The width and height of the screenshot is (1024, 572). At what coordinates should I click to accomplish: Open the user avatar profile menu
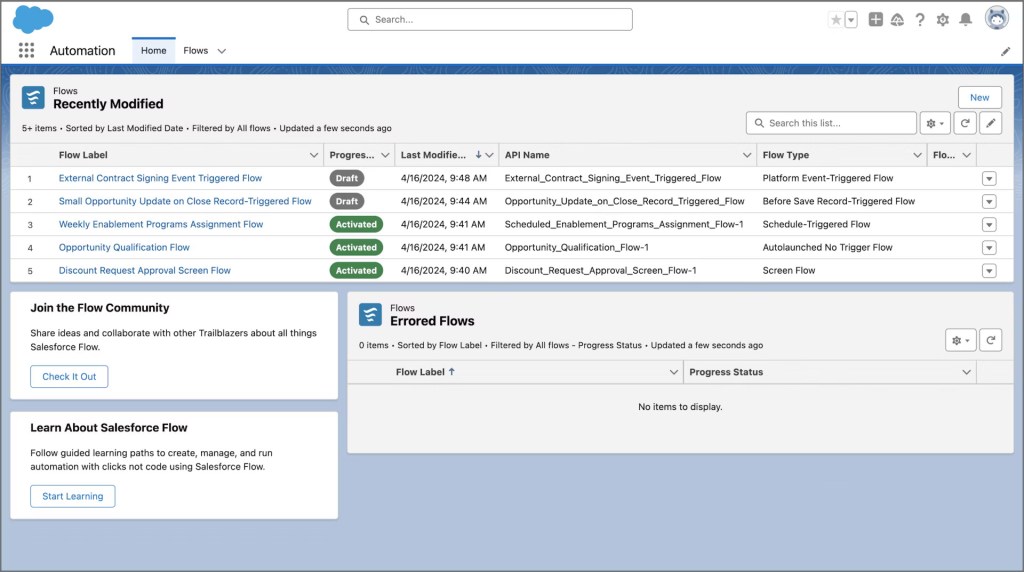(996, 19)
